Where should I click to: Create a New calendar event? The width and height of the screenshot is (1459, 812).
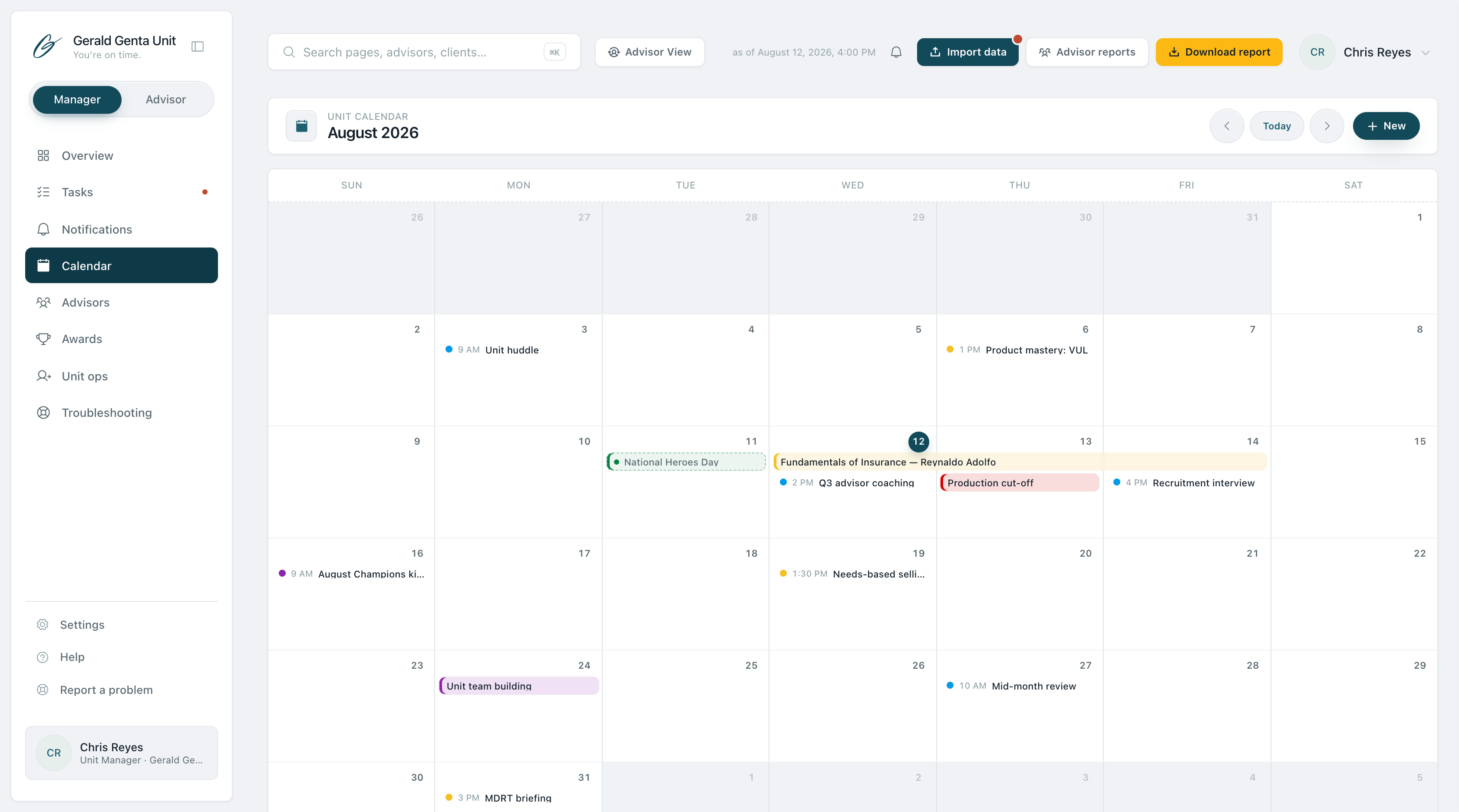coord(1386,125)
